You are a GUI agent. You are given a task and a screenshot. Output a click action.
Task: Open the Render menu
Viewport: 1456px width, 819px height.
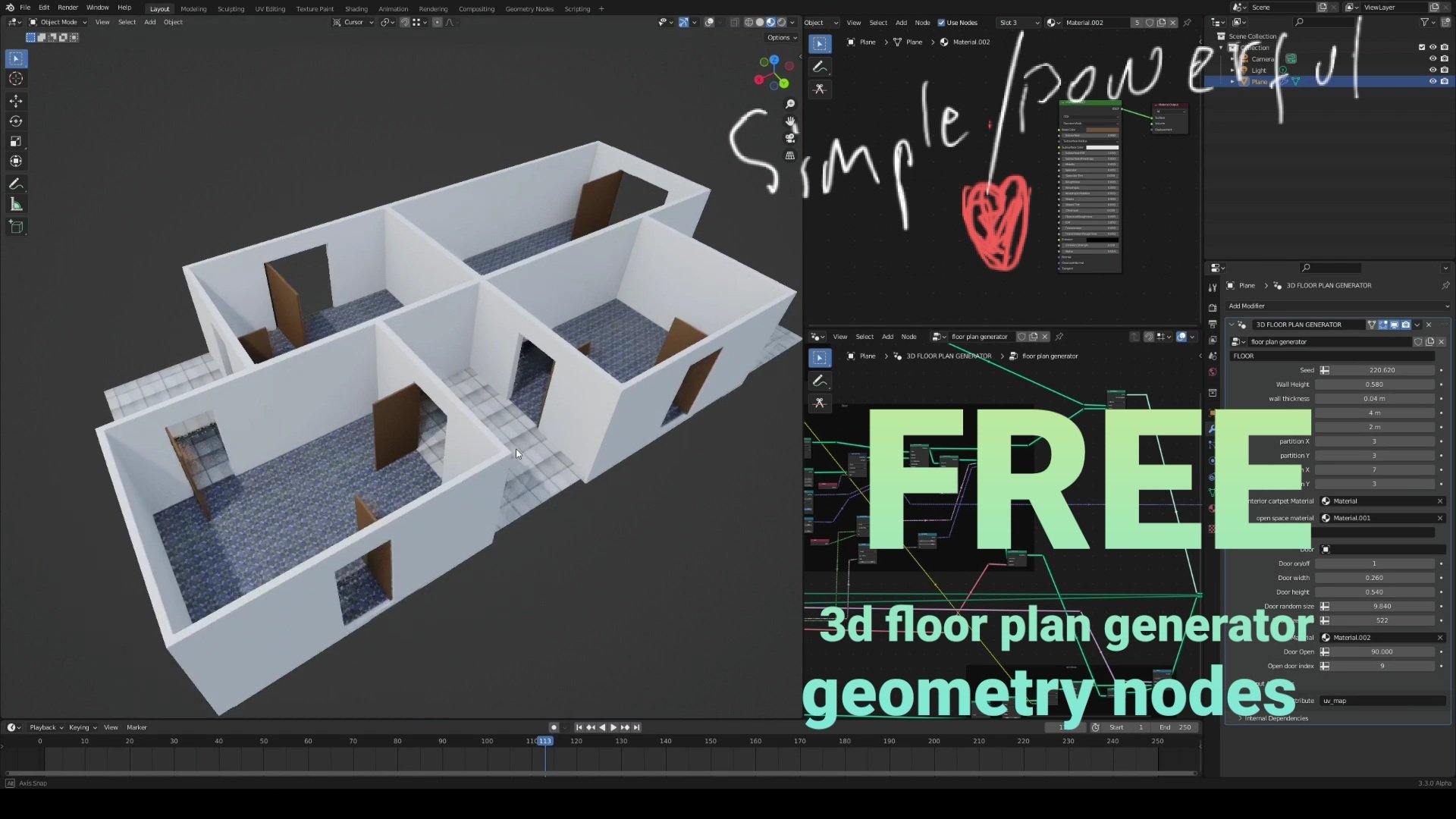click(67, 8)
